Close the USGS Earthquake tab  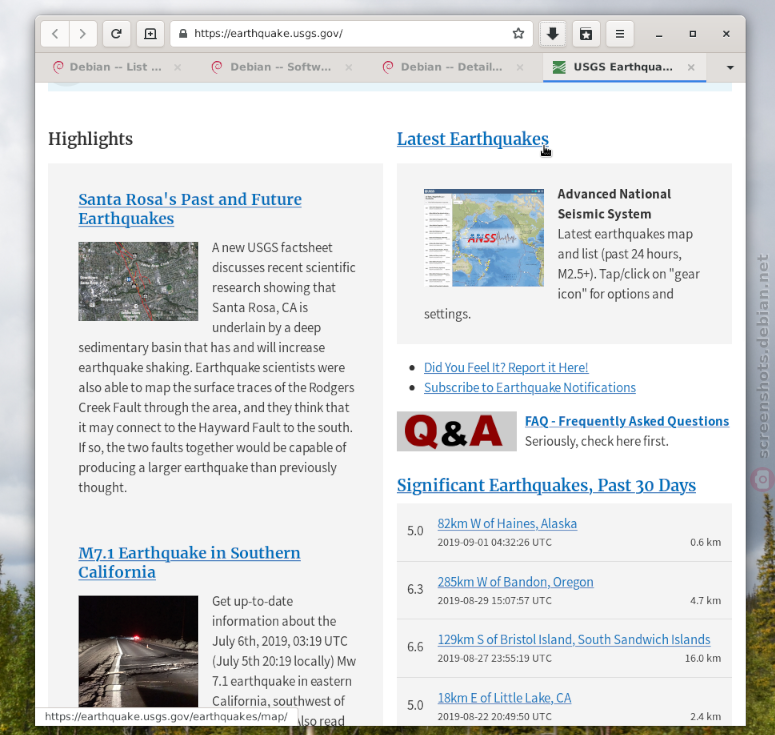(x=691, y=67)
